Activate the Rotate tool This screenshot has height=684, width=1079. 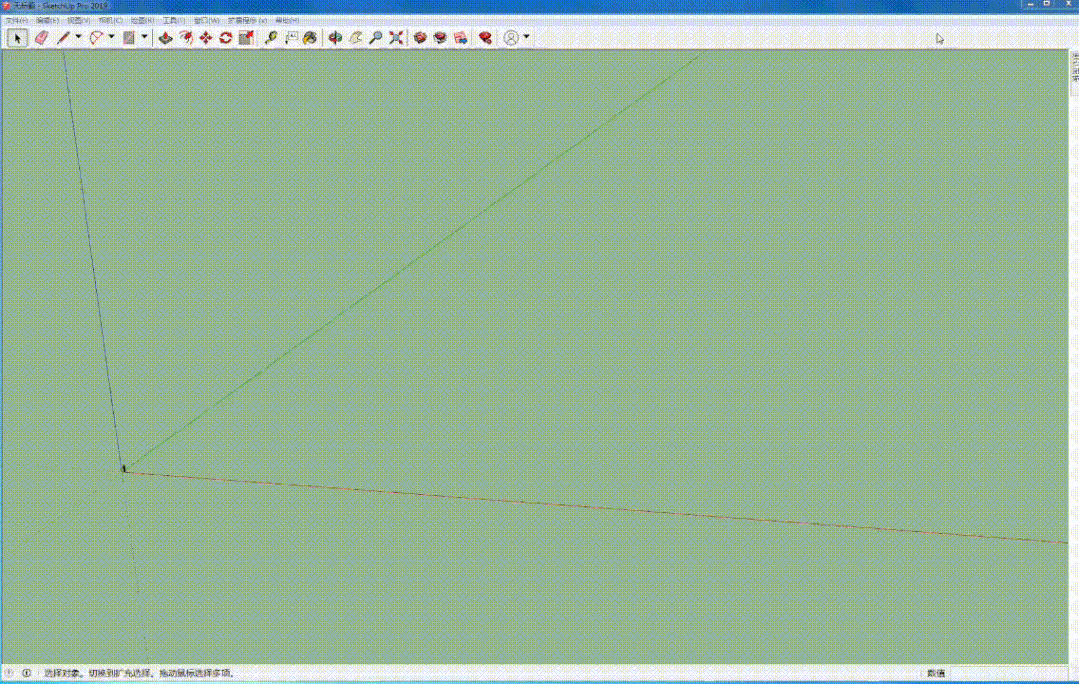(x=226, y=38)
